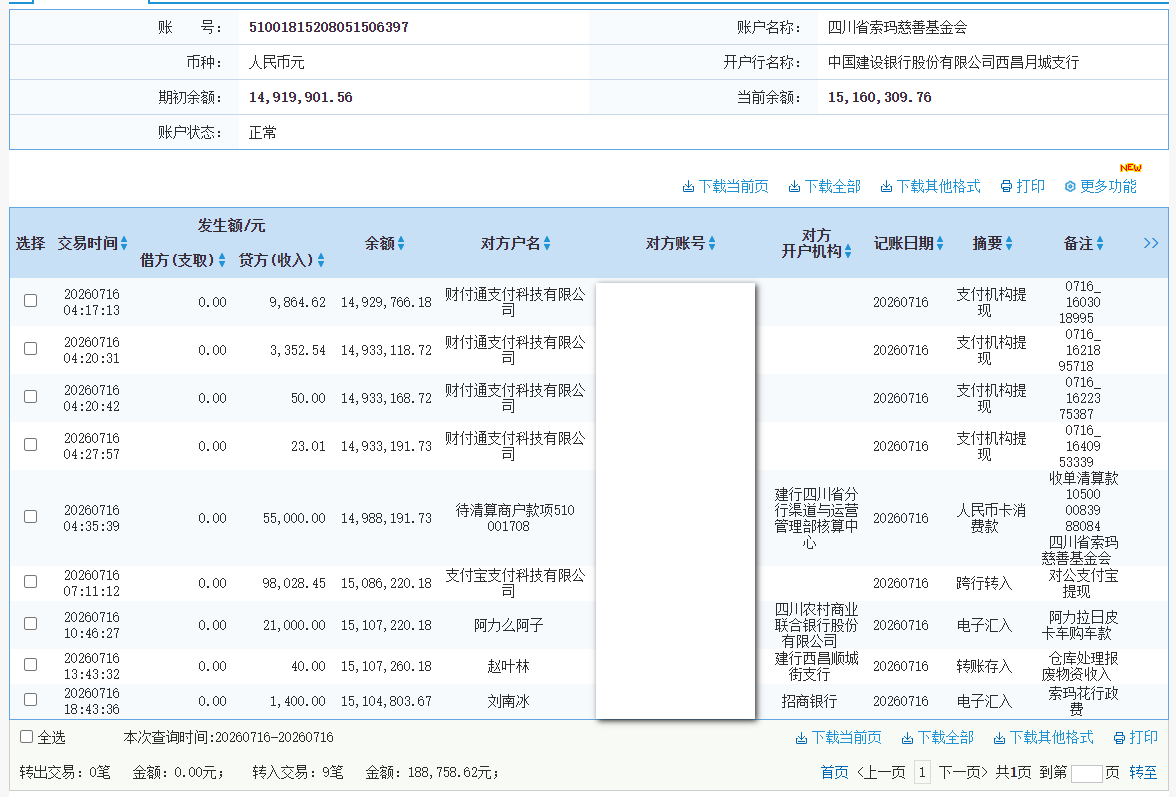Select the 10:46:27 transaction checkbox
The height and width of the screenshot is (797, 1176).
(31, 624)
